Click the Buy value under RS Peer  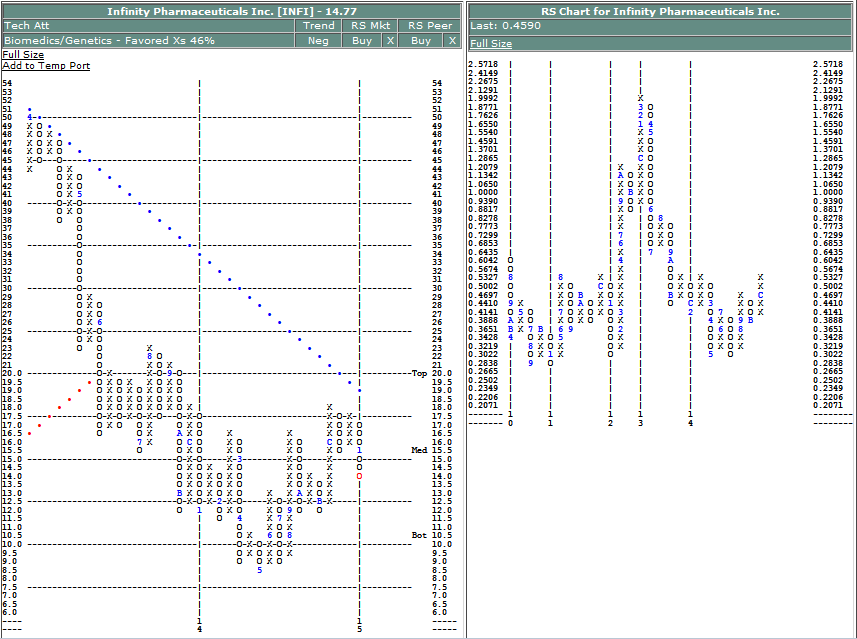[x=421, y=40]
